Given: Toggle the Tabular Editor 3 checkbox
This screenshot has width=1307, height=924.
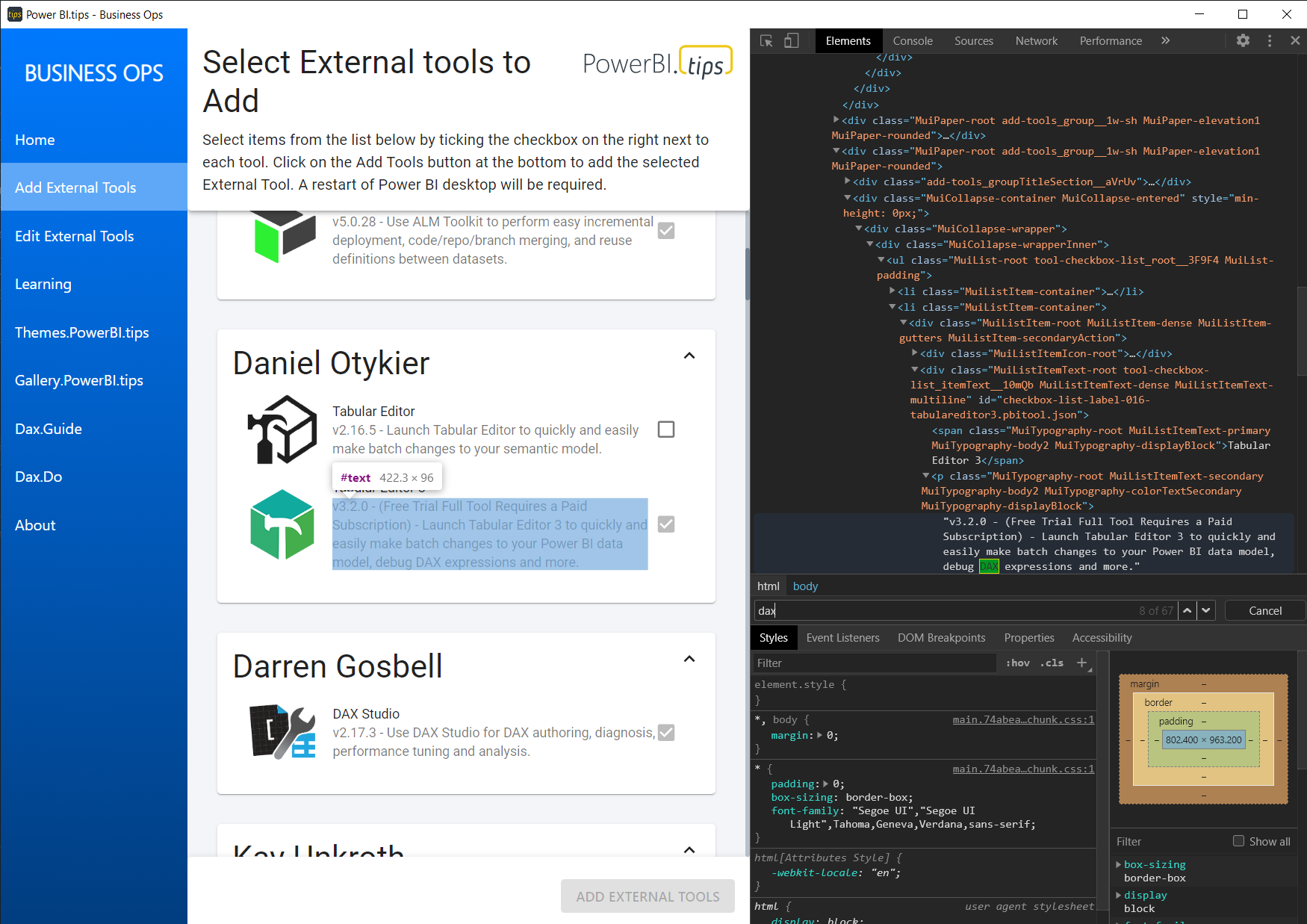Looking at the screenshot, I should coord(666,524).
